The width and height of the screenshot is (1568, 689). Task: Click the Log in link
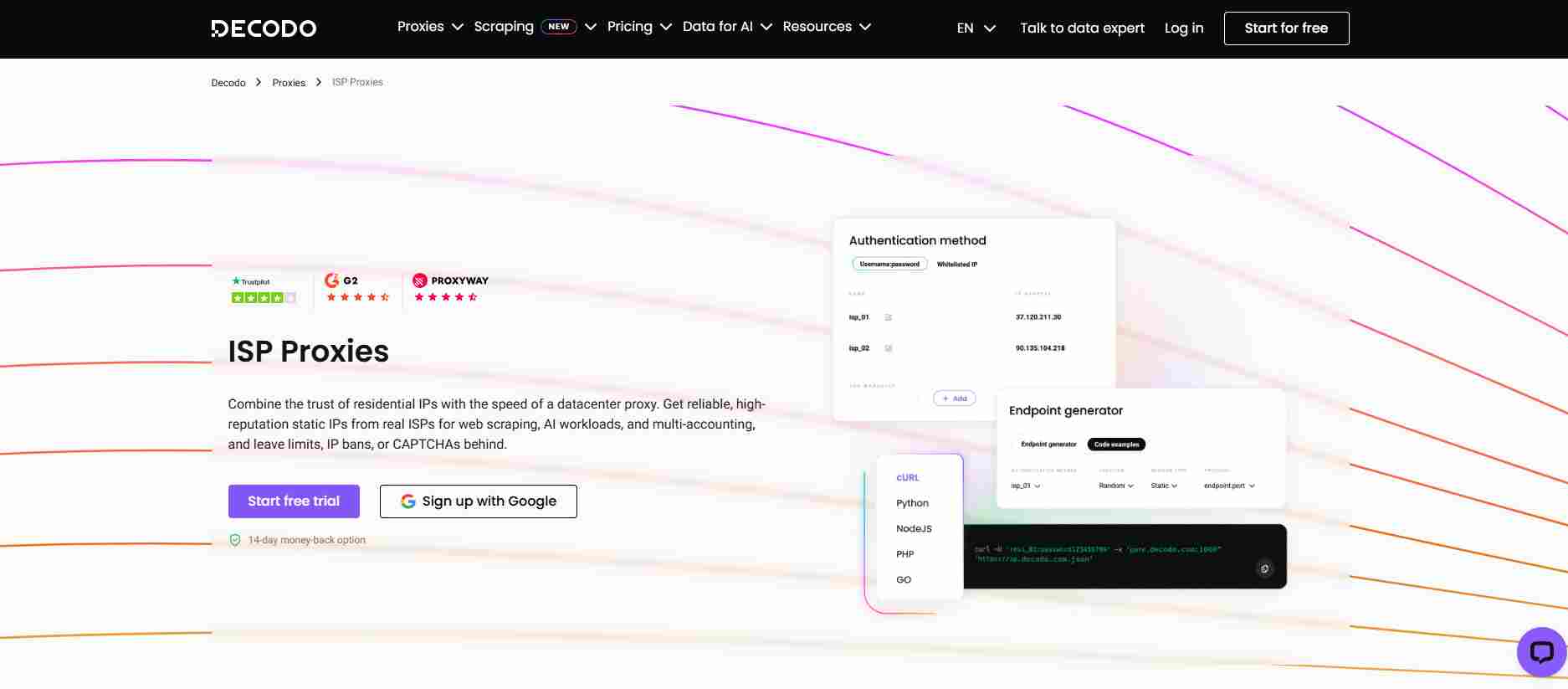tap(1183, 28)
